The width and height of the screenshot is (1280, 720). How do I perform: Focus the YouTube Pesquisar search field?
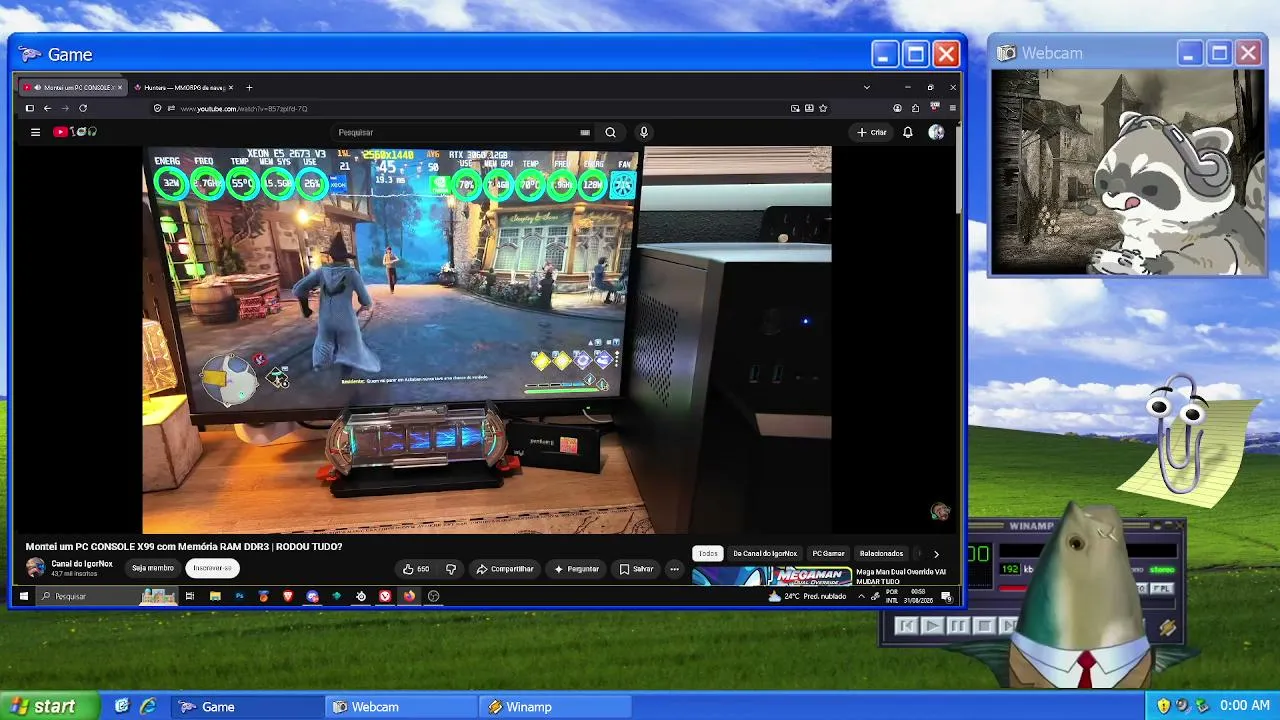pos(465,132)
